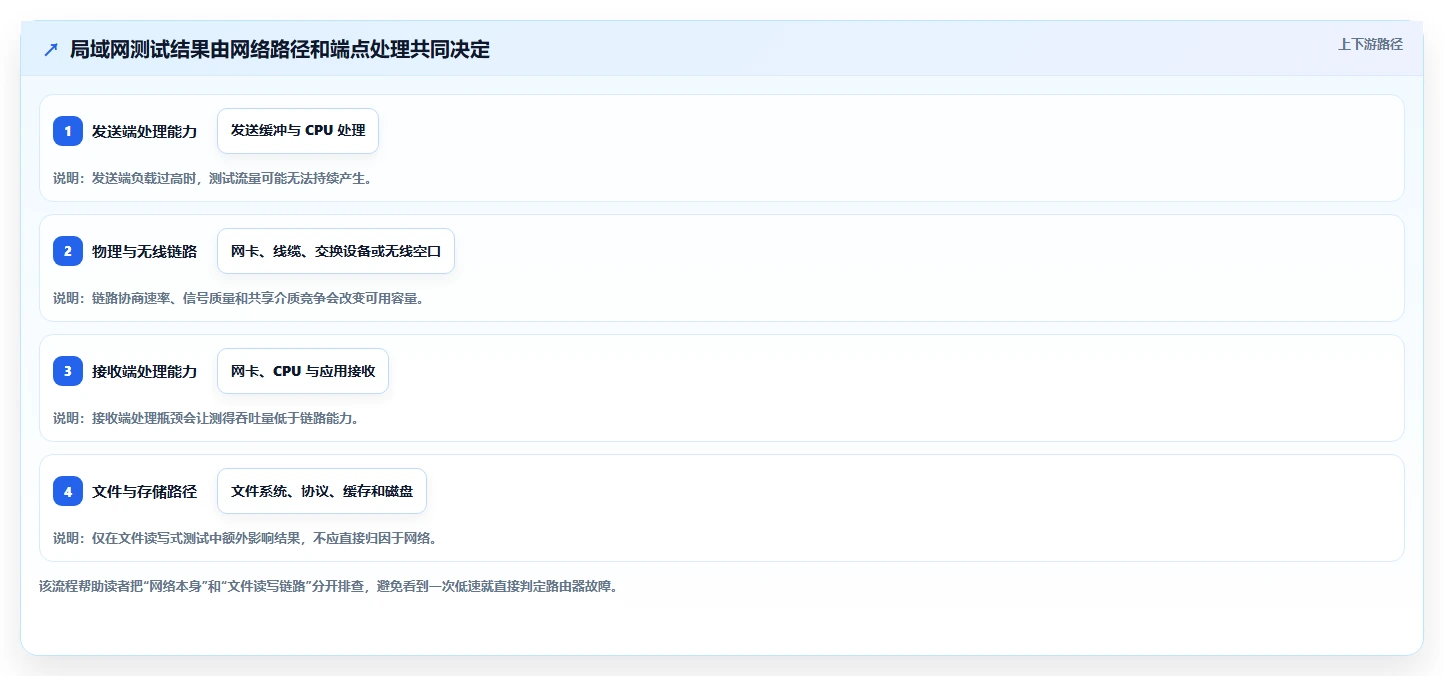Click the footer sentence starting 该流程帮助读者
1444x676 pixels.
328,586
